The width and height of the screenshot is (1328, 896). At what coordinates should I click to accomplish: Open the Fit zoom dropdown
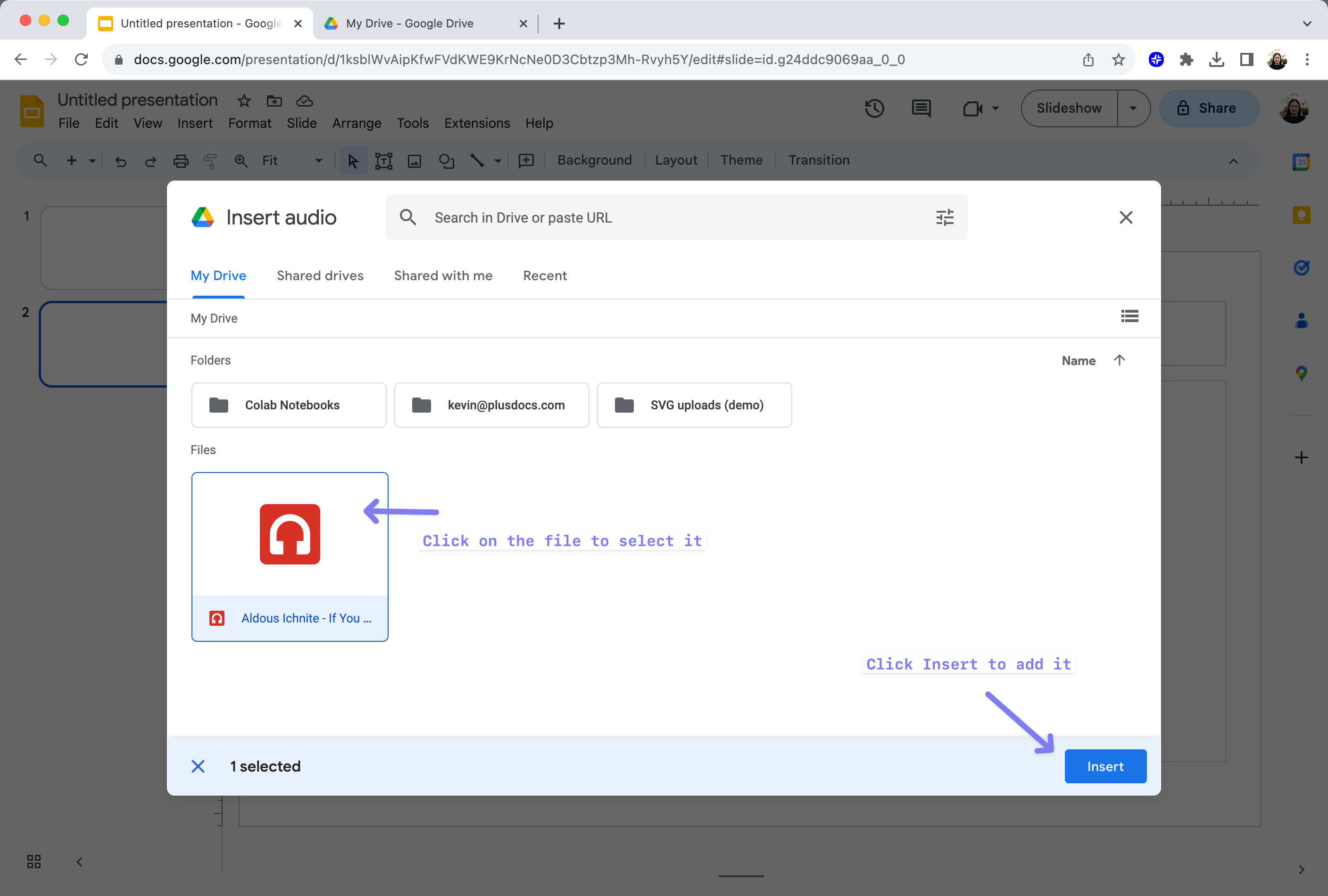click(291, 160)
